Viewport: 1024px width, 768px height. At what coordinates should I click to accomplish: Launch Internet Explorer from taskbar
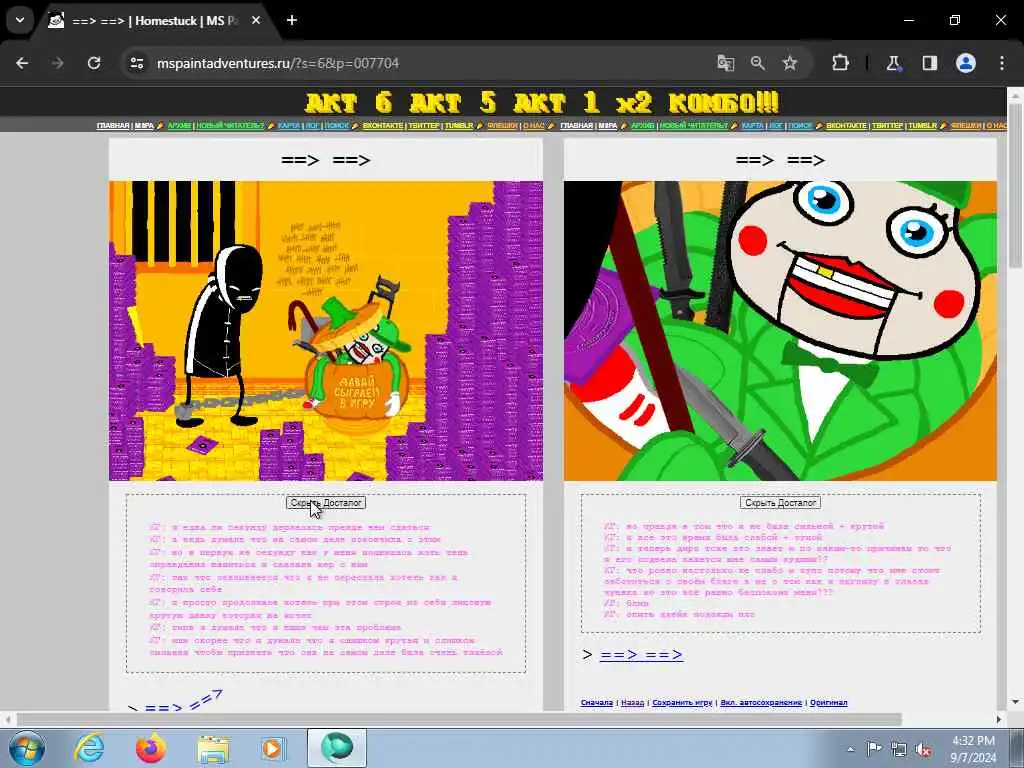tap(89, 748)
